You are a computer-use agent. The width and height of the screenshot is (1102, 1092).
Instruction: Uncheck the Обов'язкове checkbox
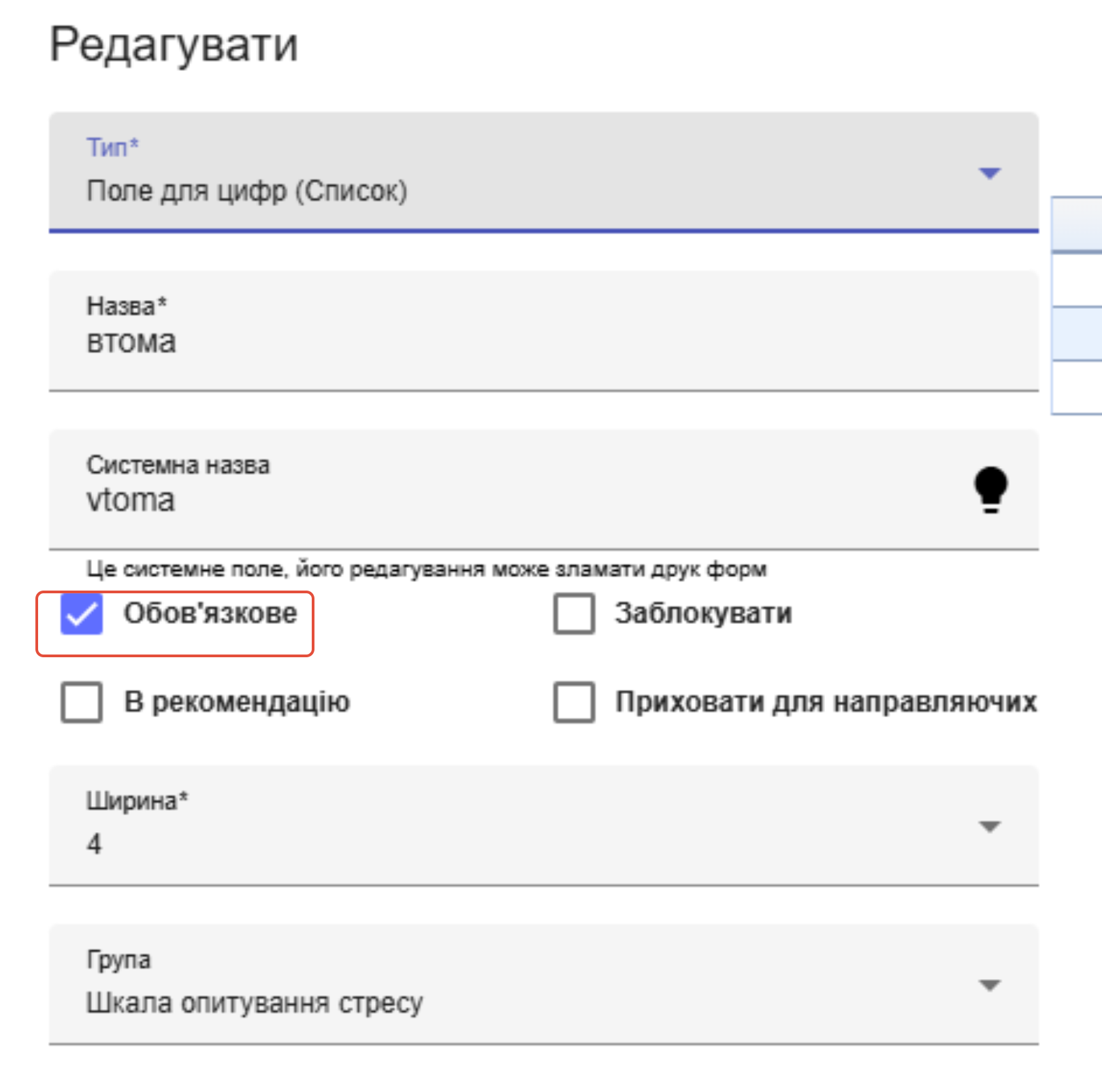(82, 614)
